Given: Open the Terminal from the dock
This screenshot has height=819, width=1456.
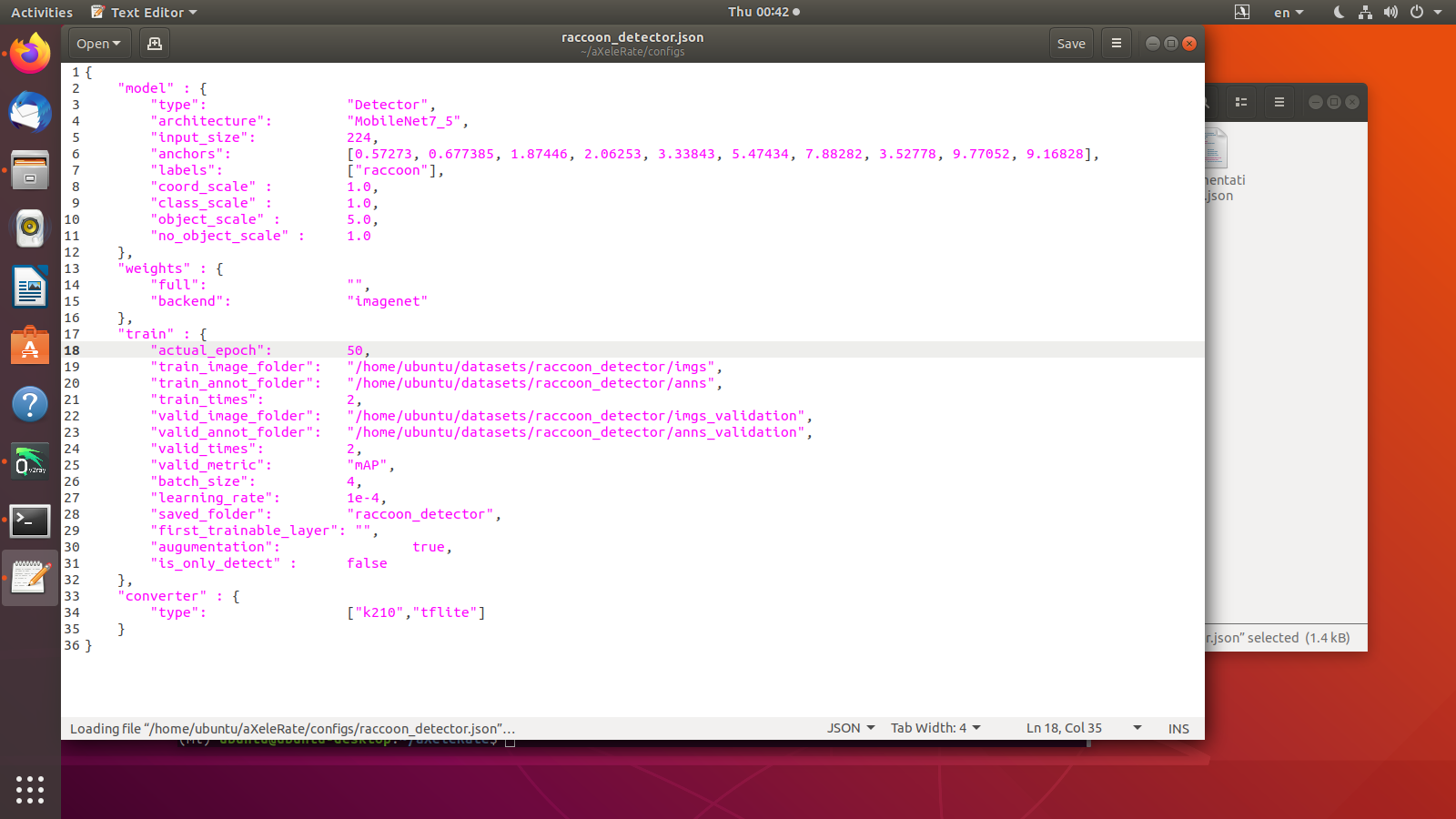Looking at the screenshot, I should [x=30, y=521].
